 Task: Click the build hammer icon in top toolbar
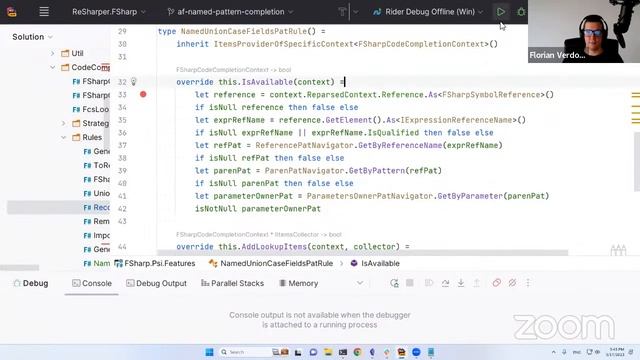coord(342,12)
